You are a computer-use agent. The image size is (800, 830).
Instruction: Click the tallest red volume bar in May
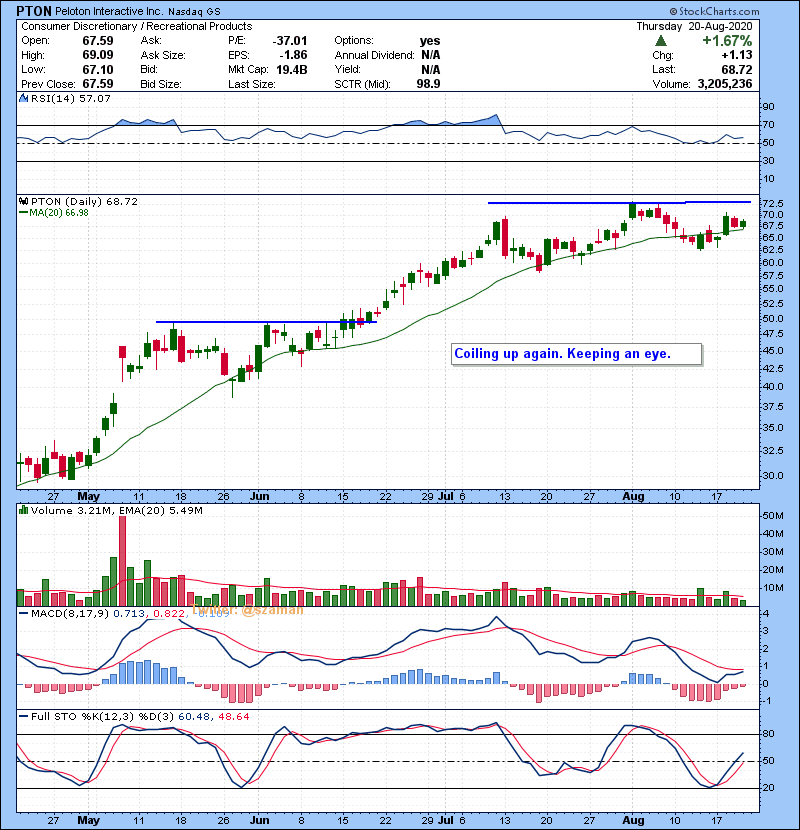click(123, 561)
